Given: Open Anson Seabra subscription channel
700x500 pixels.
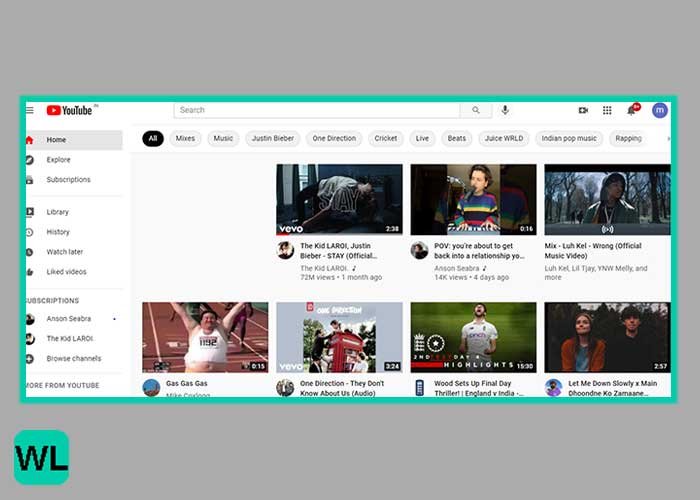Looking at the screenshot, I should pos(74,319).
